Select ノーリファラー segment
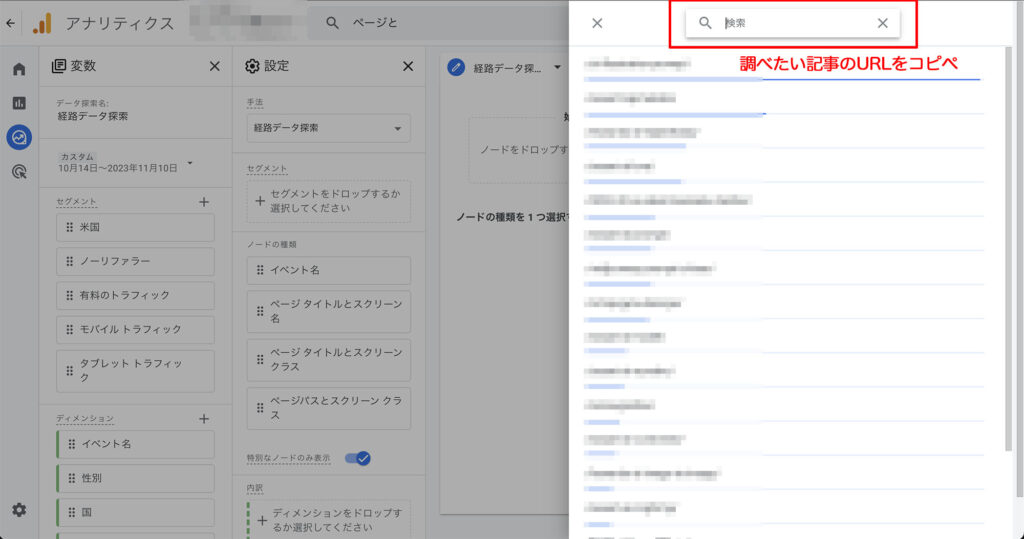 click(135, 261)
